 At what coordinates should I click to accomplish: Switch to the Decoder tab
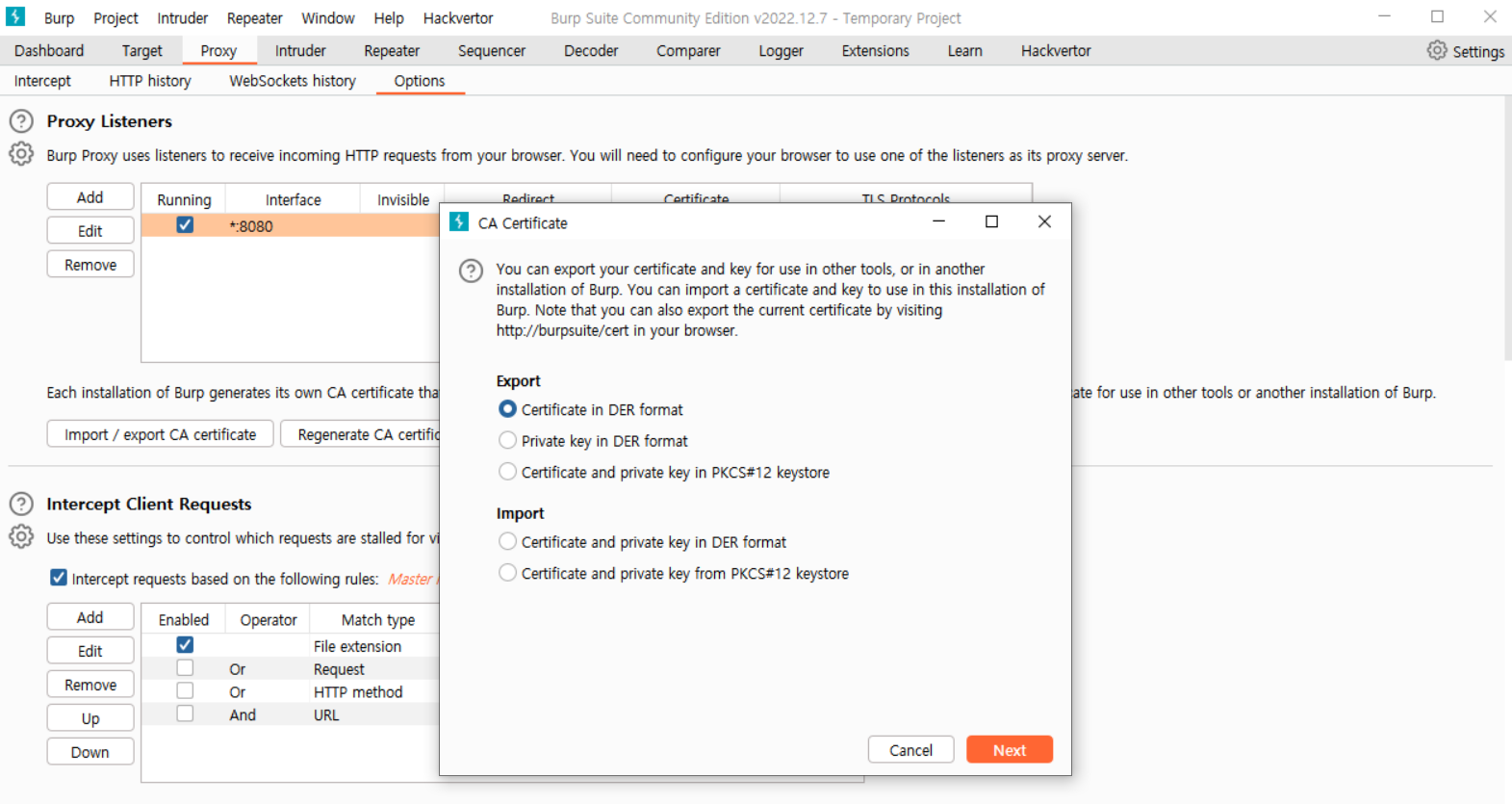(x=591, y=51)
